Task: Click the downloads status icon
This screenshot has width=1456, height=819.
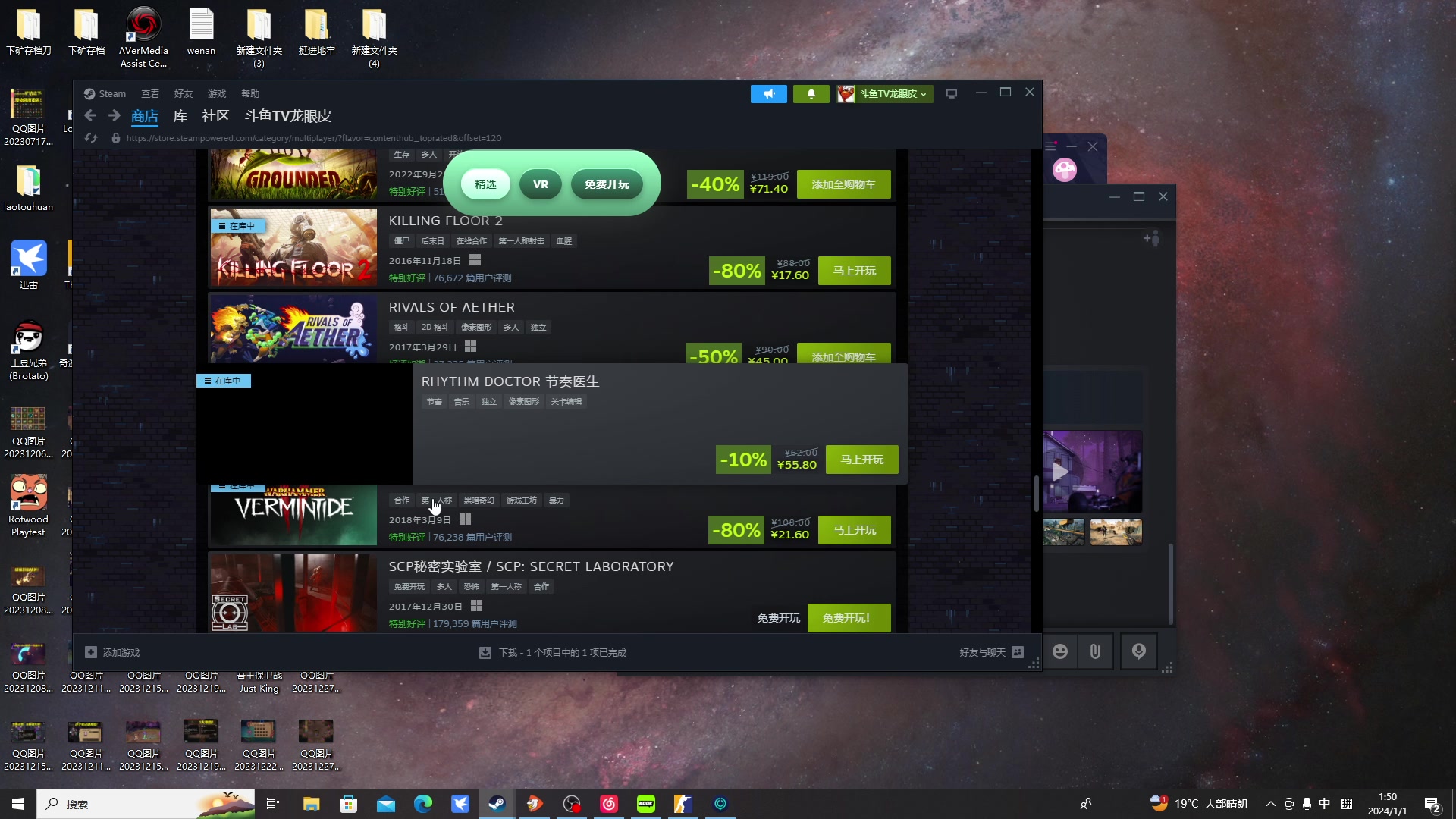Action: [x=485, y=653]
